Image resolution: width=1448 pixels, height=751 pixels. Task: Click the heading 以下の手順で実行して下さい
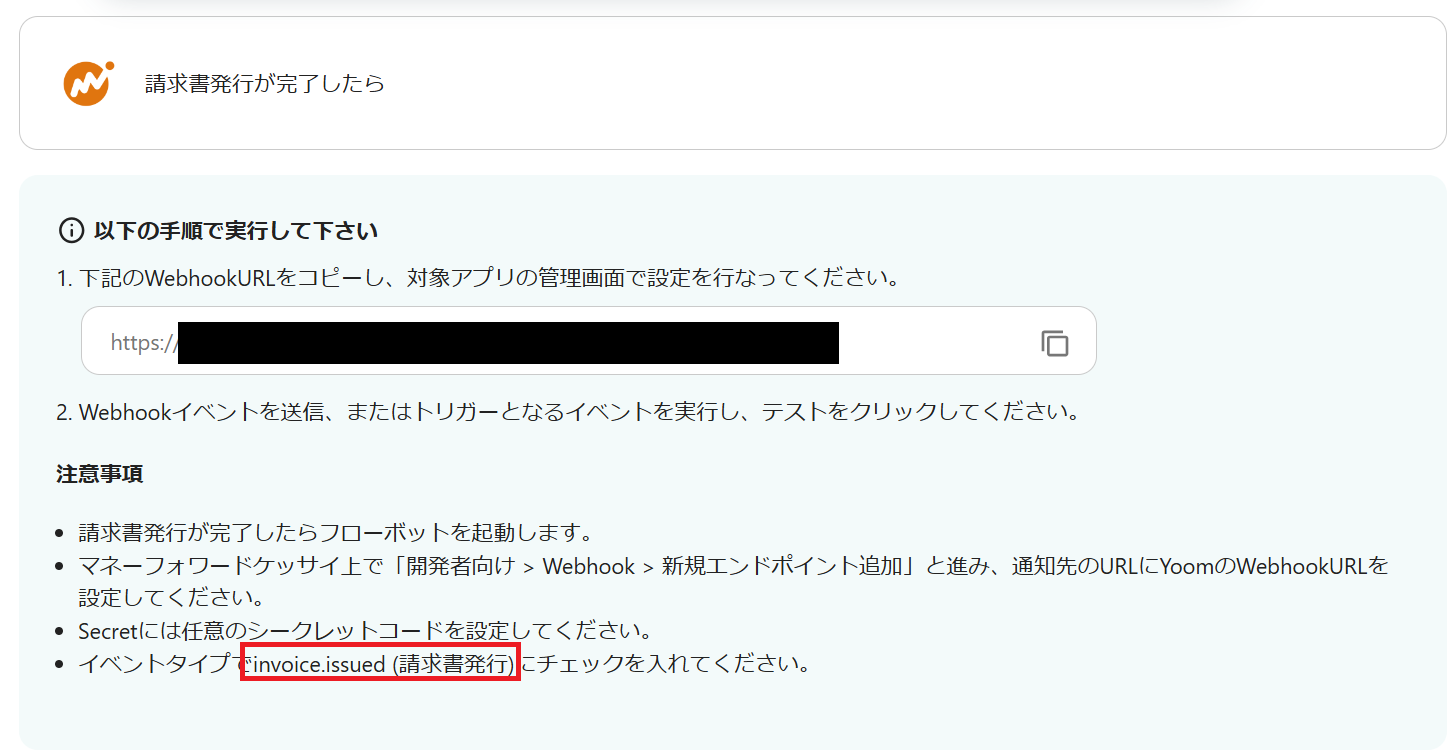click(x=236, y=231)
